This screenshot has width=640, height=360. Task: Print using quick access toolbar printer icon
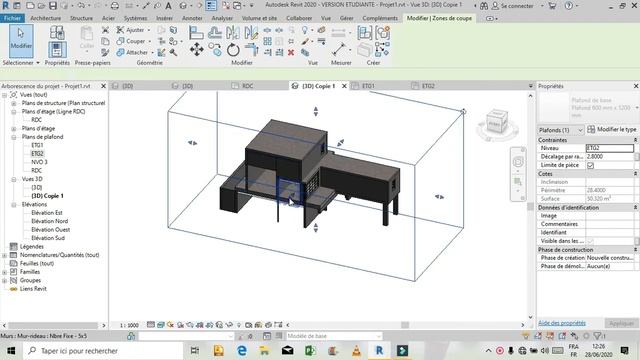click(115, 6)
